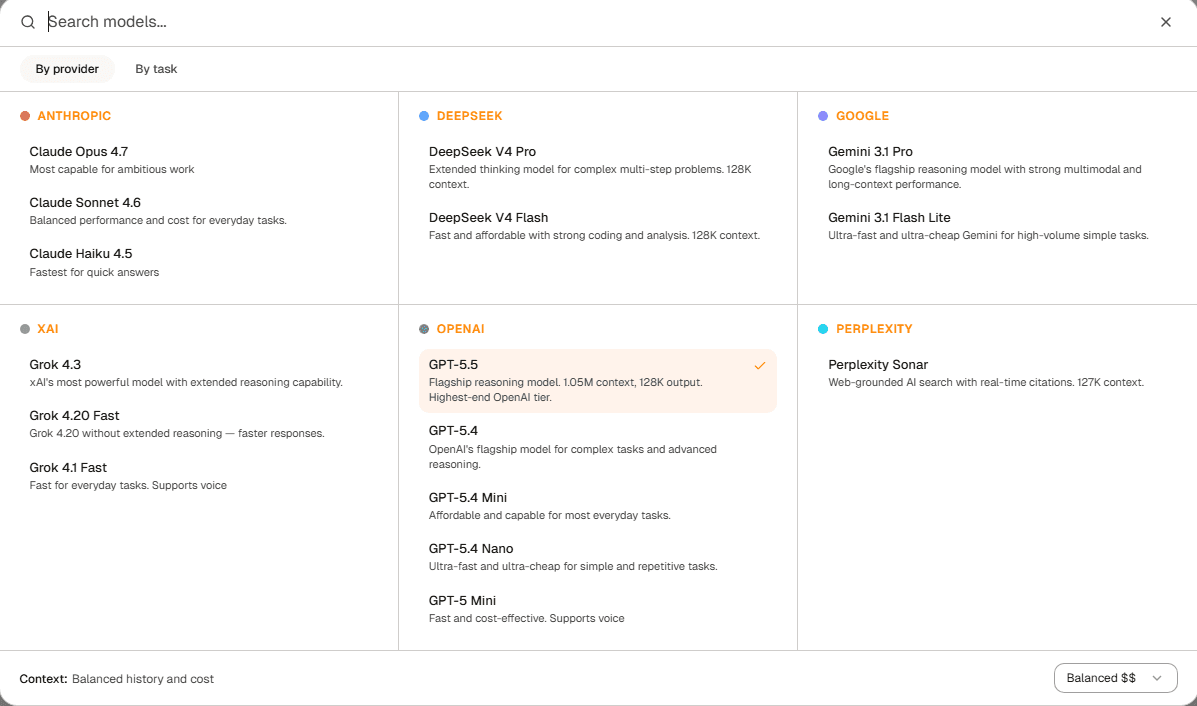The width and height of the screenshot is (1197, 706).
Task: Click the DeepSeek blue dot icon
Action: click(424, 116)
